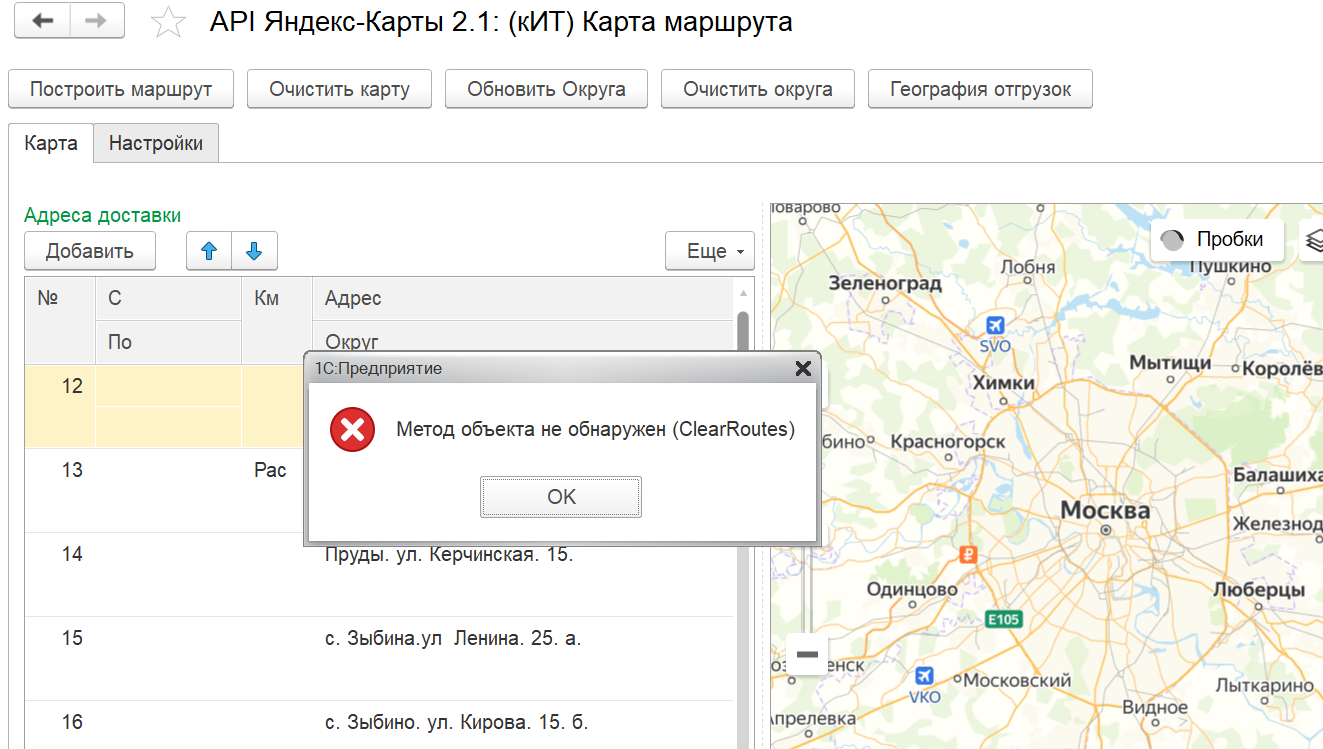Toggle Пробки traffic display on map

pyautogui.click(x=1217, y=240)
